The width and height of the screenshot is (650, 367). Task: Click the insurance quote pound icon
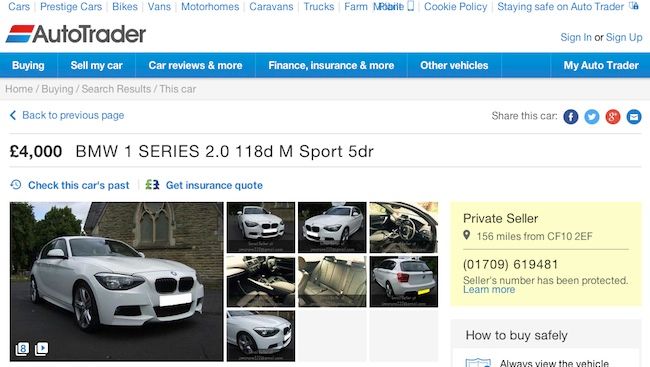click(152, 185)
